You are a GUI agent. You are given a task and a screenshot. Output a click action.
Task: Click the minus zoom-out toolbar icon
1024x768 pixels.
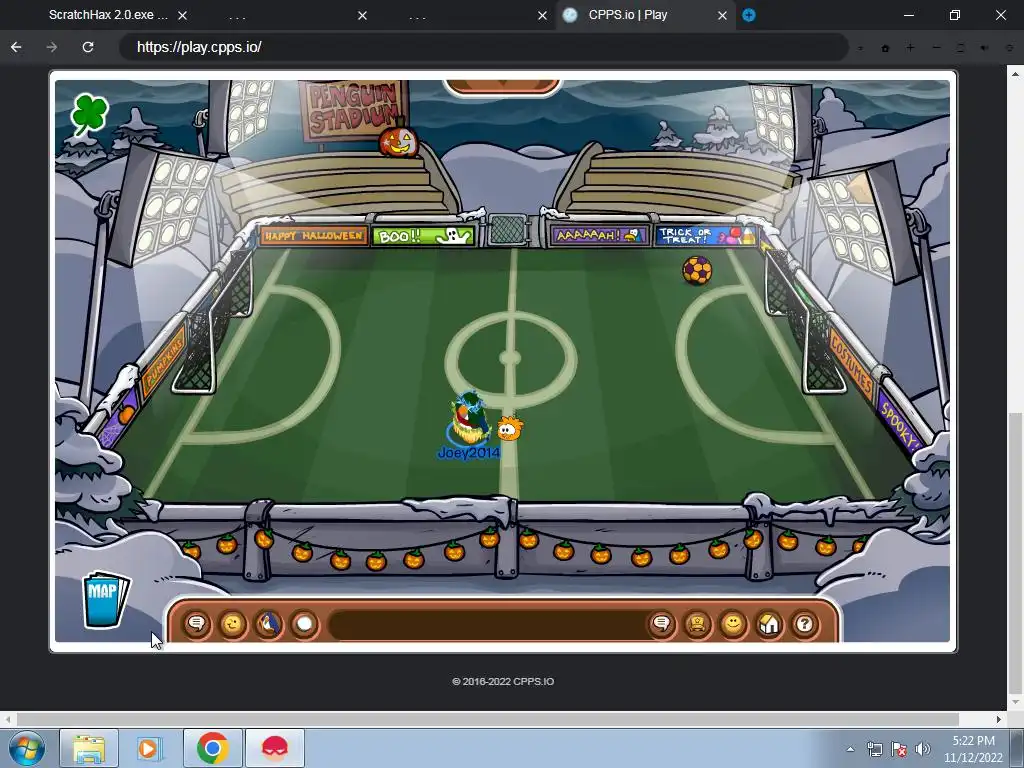coord(936,48)
